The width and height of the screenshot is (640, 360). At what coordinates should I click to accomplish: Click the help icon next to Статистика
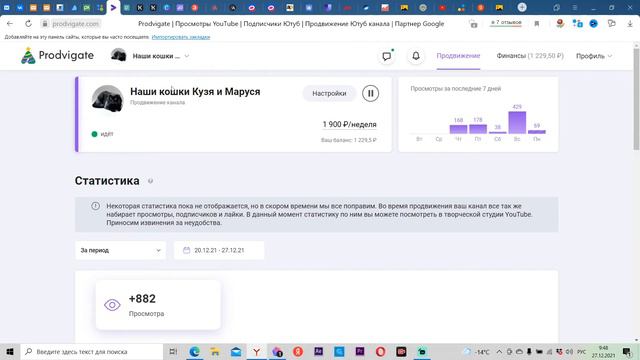(x=150, y=181)
